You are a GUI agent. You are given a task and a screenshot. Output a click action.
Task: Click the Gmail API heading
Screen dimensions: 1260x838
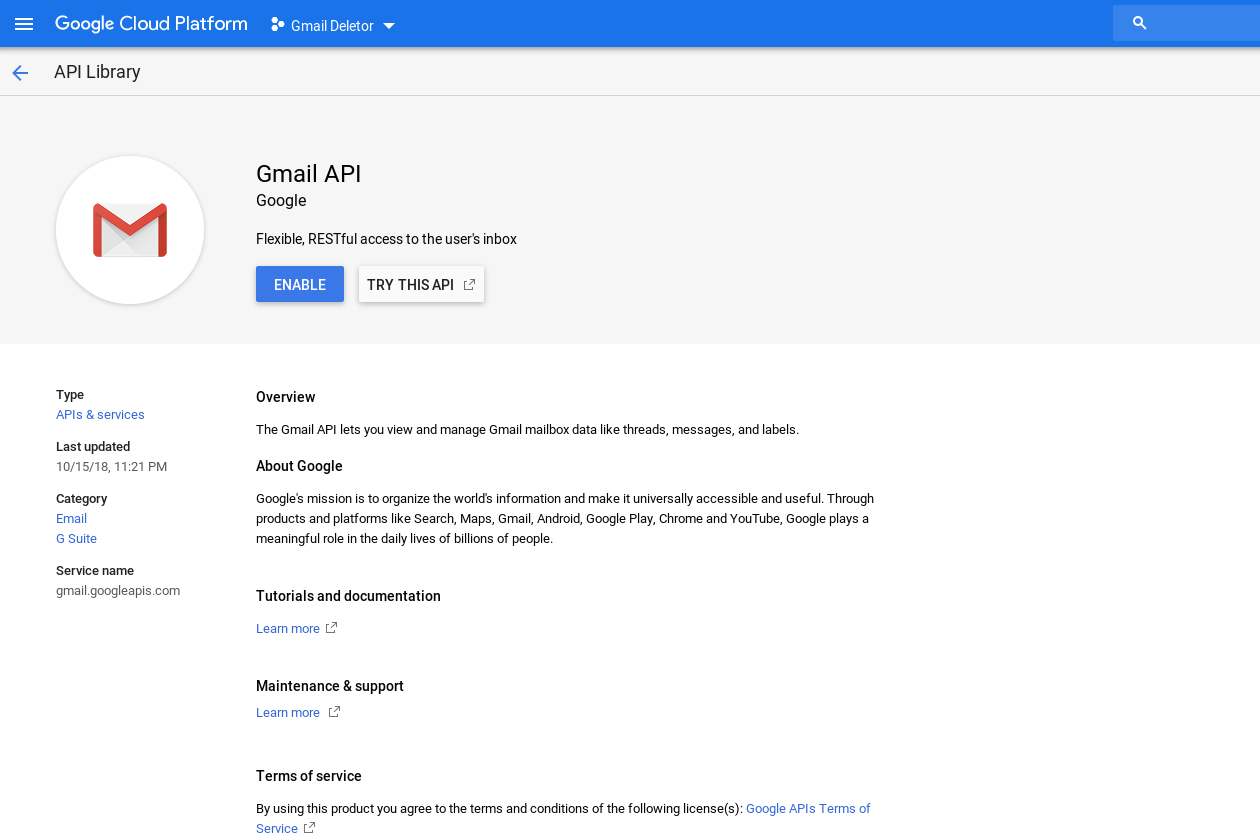pos(309,174)
